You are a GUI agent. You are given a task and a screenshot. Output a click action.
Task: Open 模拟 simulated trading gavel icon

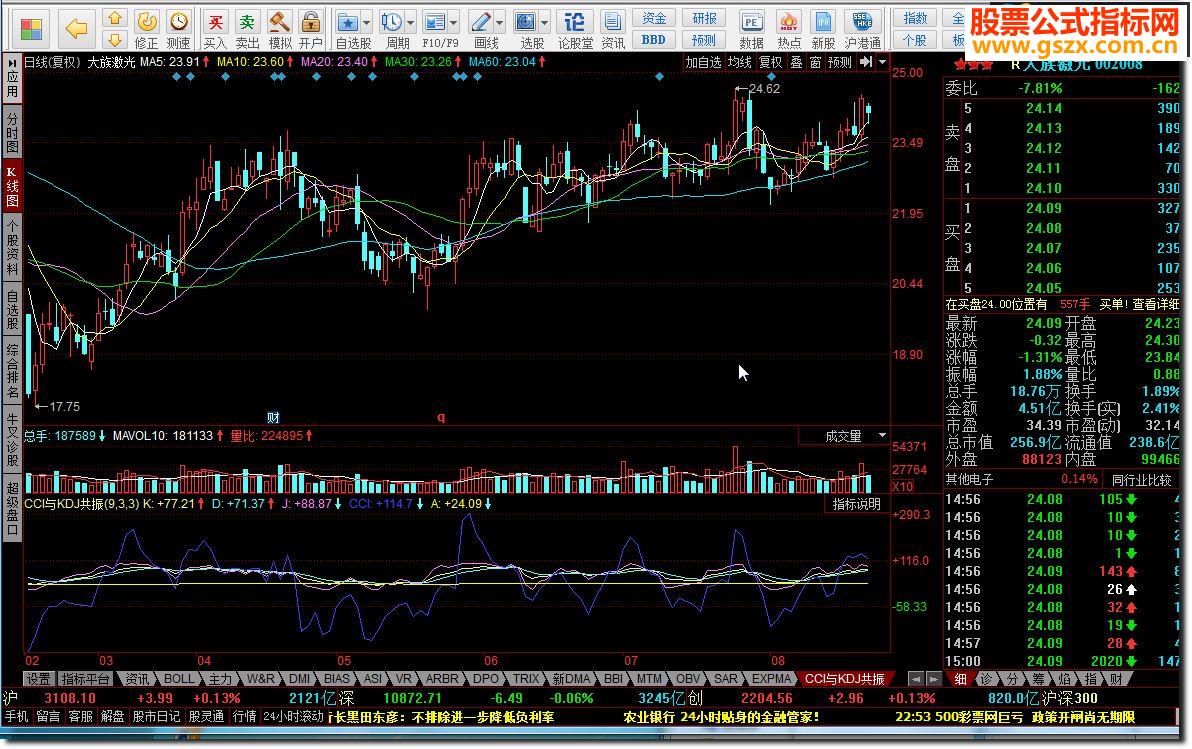280,22
